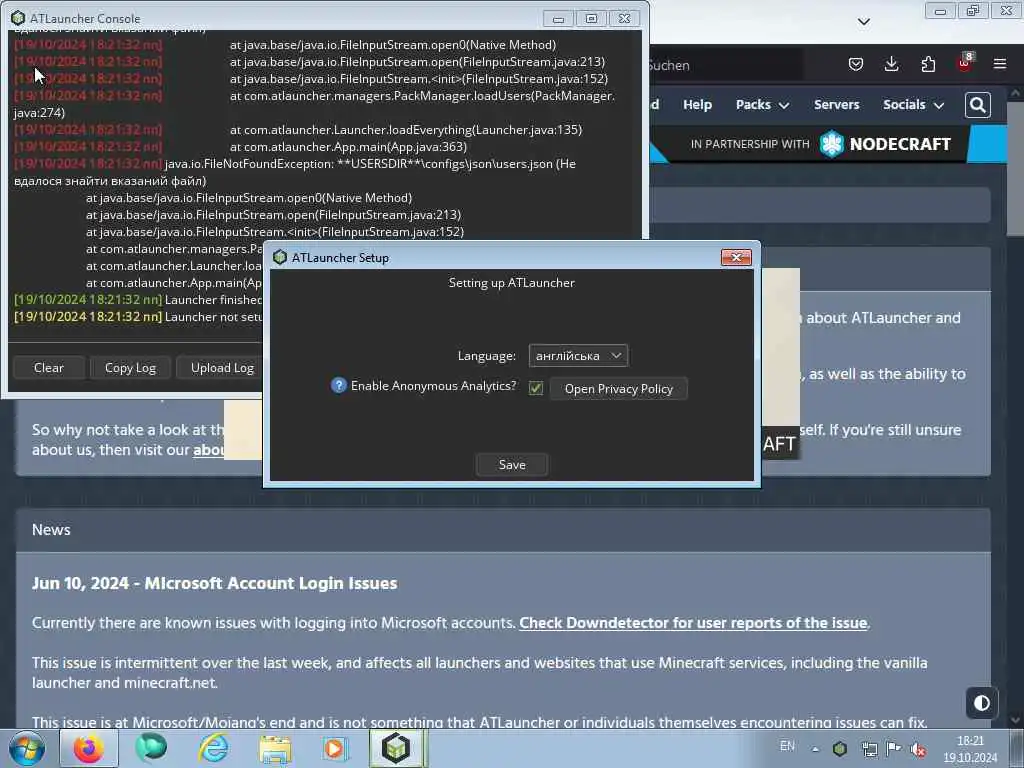This screenshot has width=1024, height=768.
Task: Click the analytics help question mark icon
Action: [x=338, y=385]
